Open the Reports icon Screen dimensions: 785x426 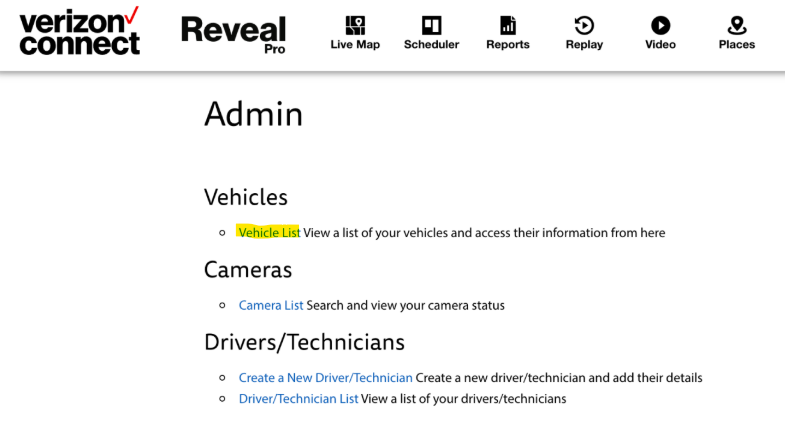coord(508,25)
